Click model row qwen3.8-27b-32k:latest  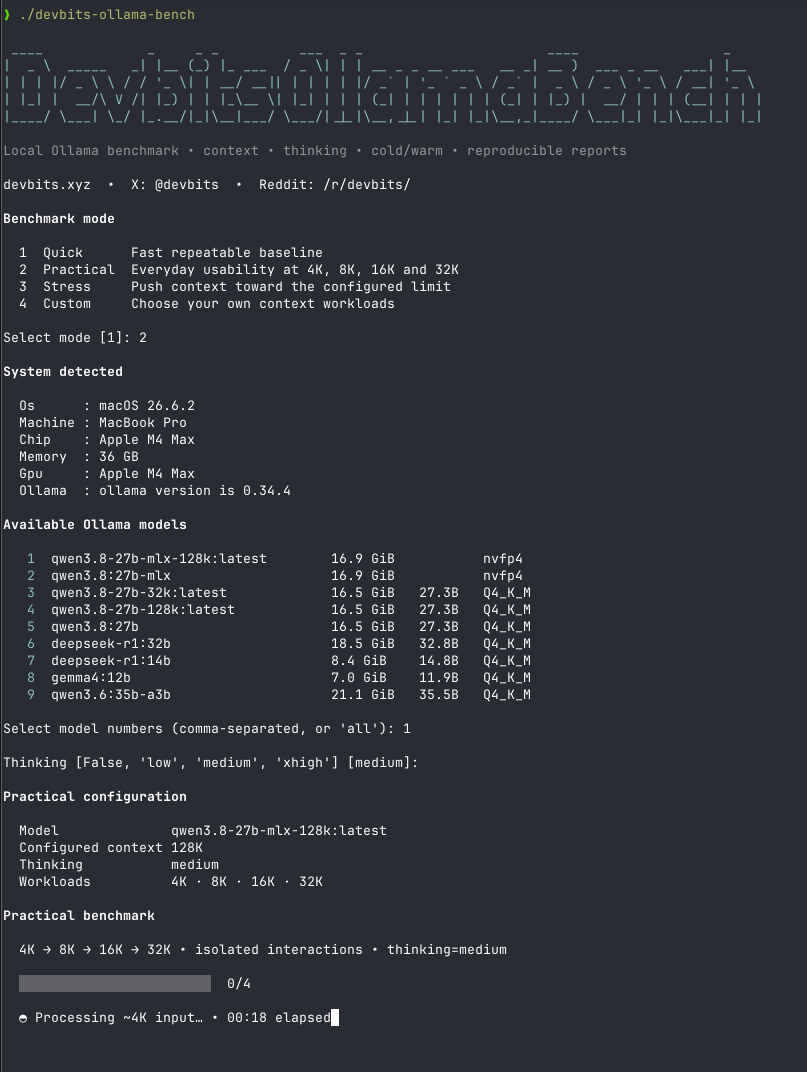[279, 593]
